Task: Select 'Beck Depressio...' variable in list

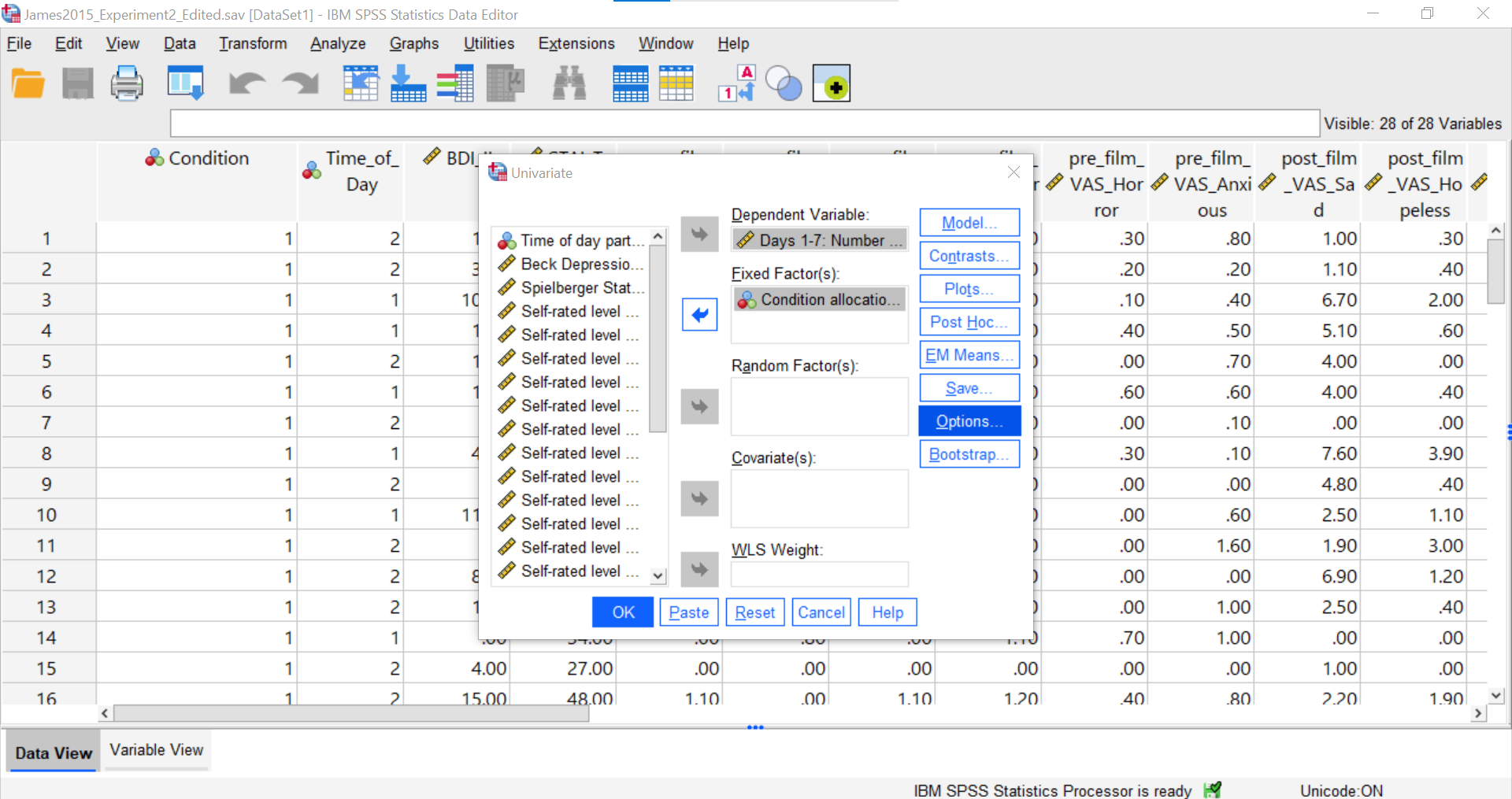Action: [x=572, y=264]
